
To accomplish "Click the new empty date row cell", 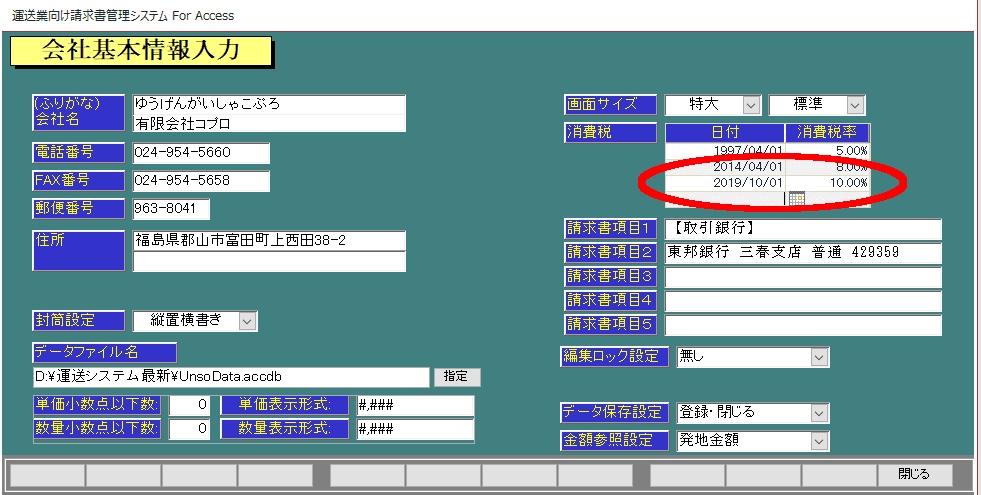I will pos(724,199).
